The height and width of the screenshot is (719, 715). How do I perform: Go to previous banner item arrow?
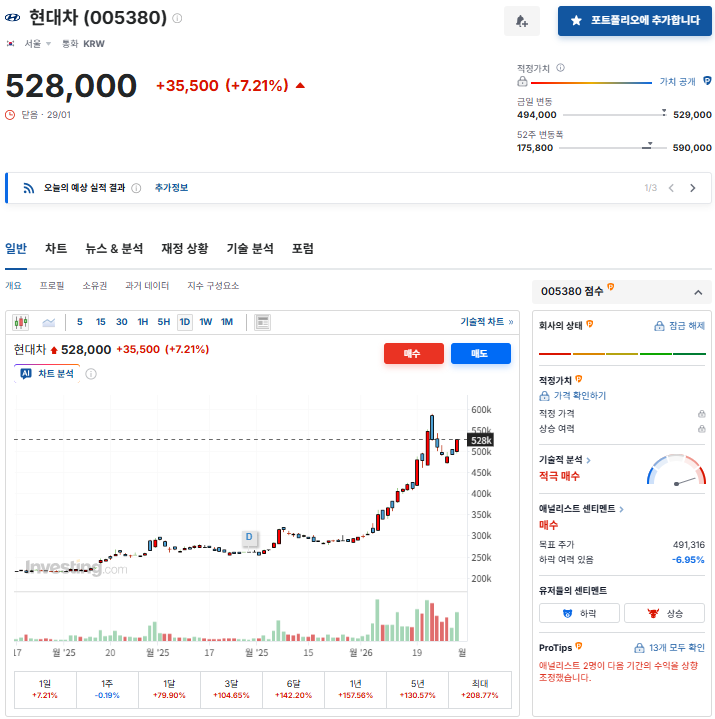tap(671, 188)
